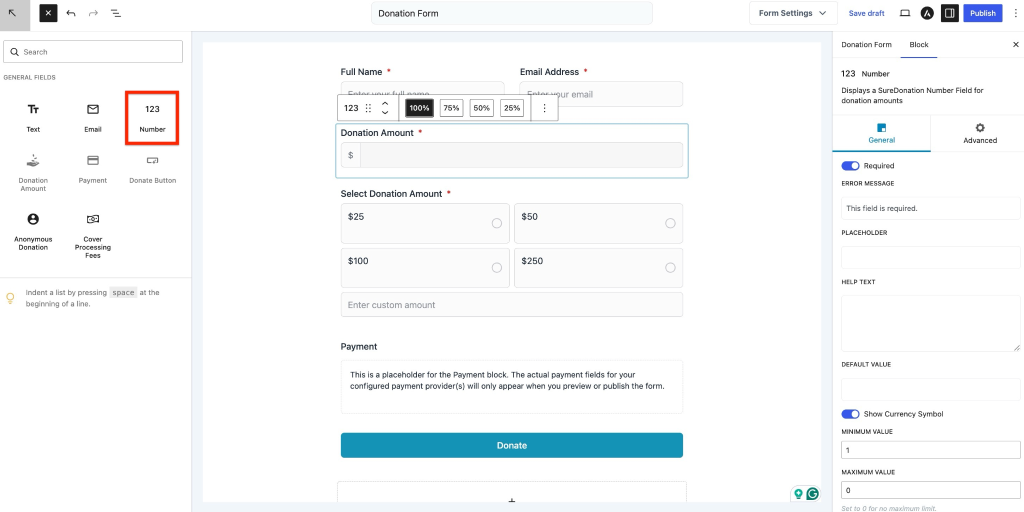1024x512 pixels.
Task: Add the Anonymous Donation block
Action: [x=33, y=232]
